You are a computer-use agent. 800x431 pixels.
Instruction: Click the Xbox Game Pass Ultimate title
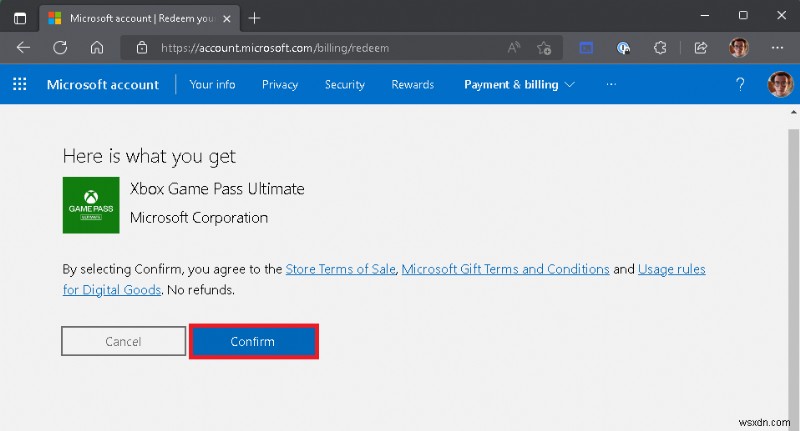(217, 189)
